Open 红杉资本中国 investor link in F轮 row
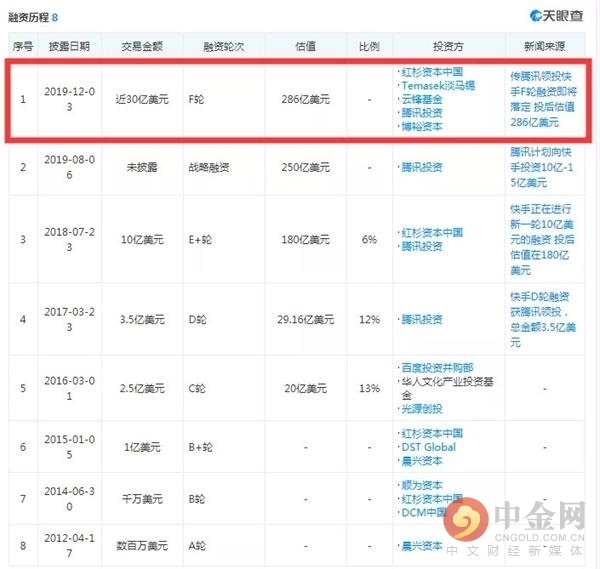Screen dimensions: 600x569 (432, 72)
